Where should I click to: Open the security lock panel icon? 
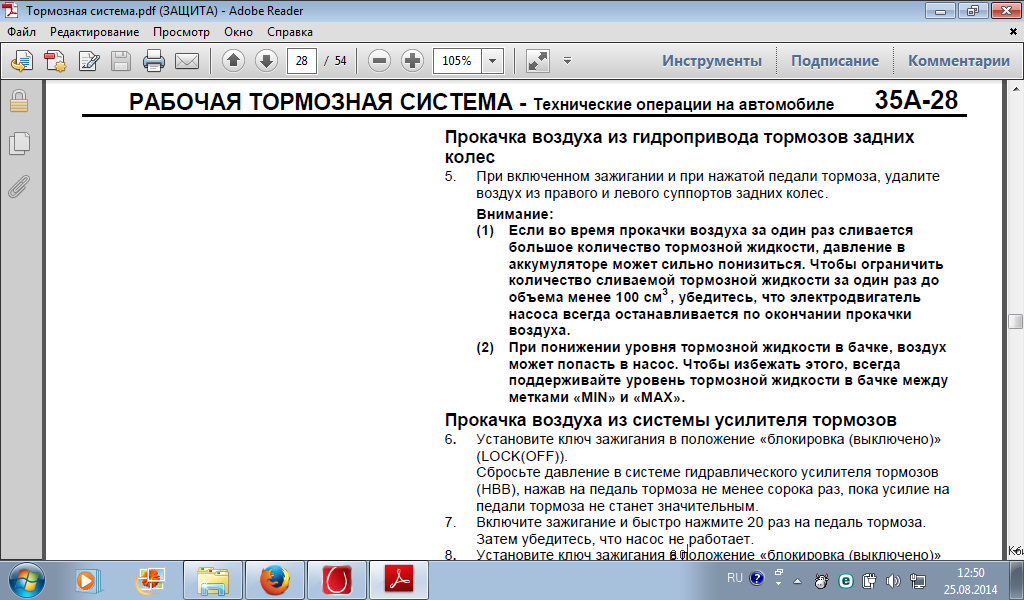(x=18, y=101)
